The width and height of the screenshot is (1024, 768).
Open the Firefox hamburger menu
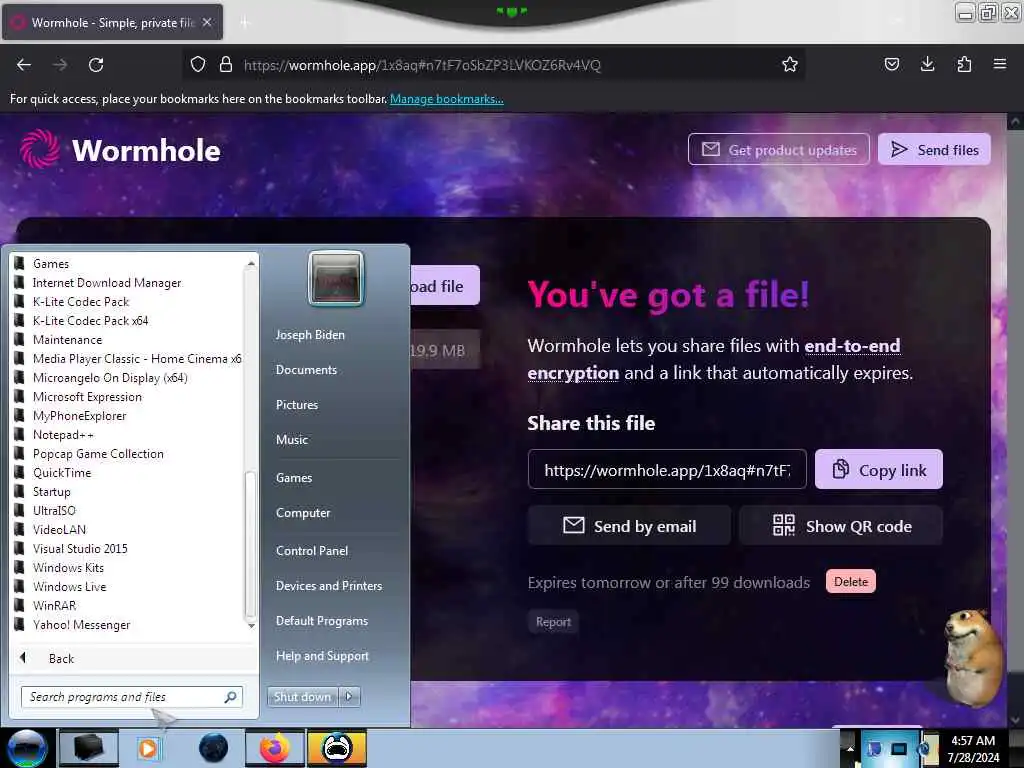click(x=999, y=65)
